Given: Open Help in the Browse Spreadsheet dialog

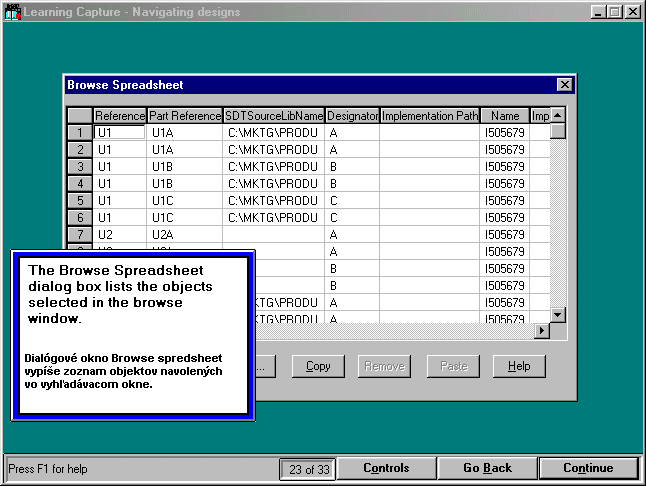Looking at the screenshot, I should tap(519, 366).
